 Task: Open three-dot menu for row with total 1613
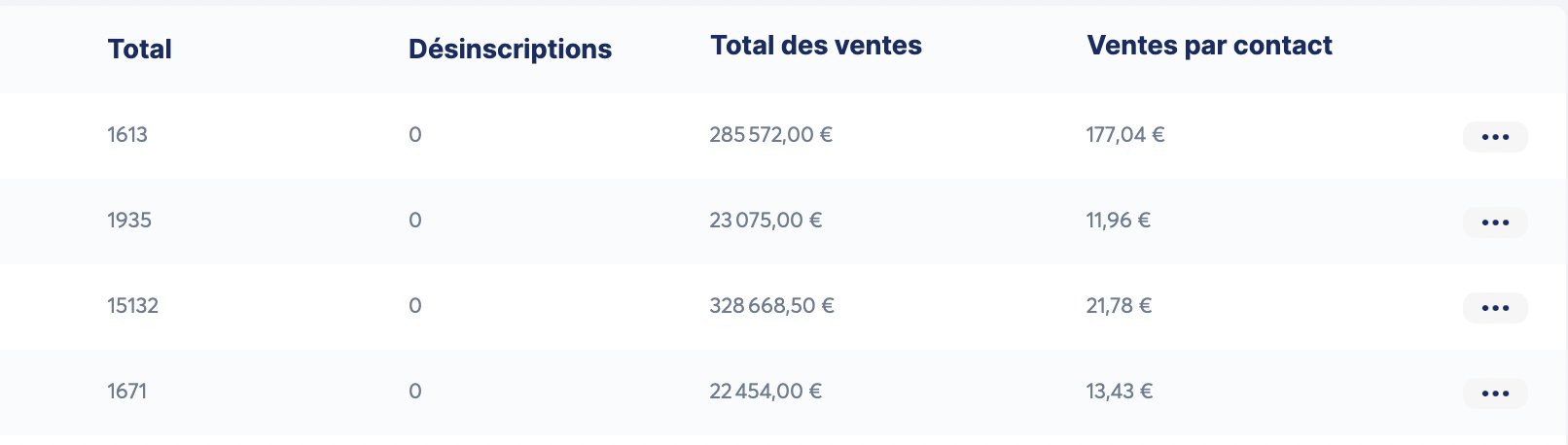1494,137
